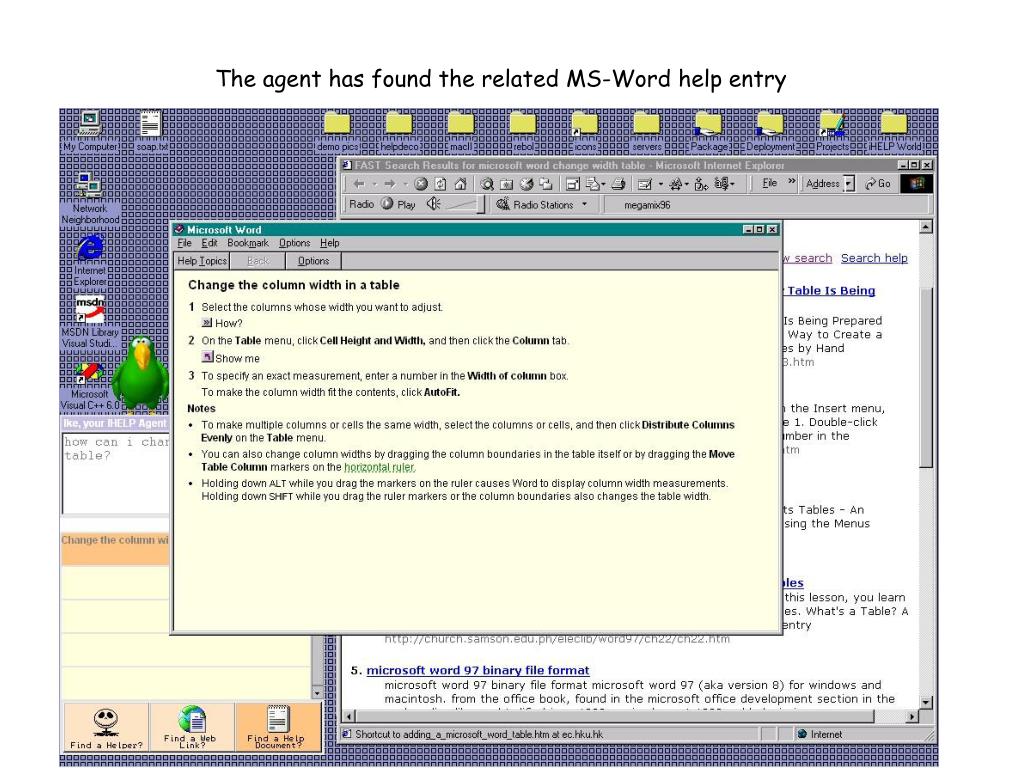The width and height of the screenshot is (1024, 768).
Task: Click the IE horizontal scrollbar right arrow
Action: 912,716
